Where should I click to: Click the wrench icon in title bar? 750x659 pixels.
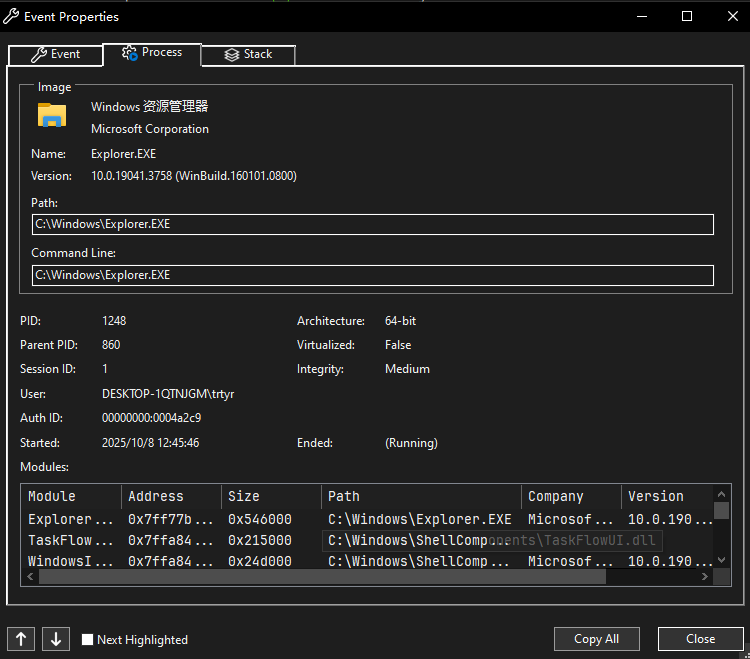(12, 16)
